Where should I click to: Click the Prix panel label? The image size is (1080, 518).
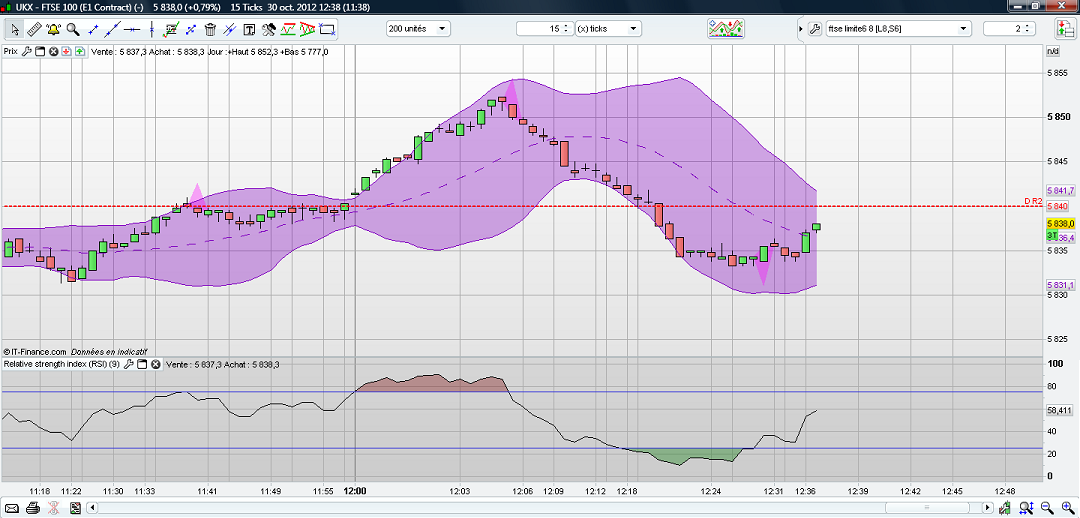point(11,51)
